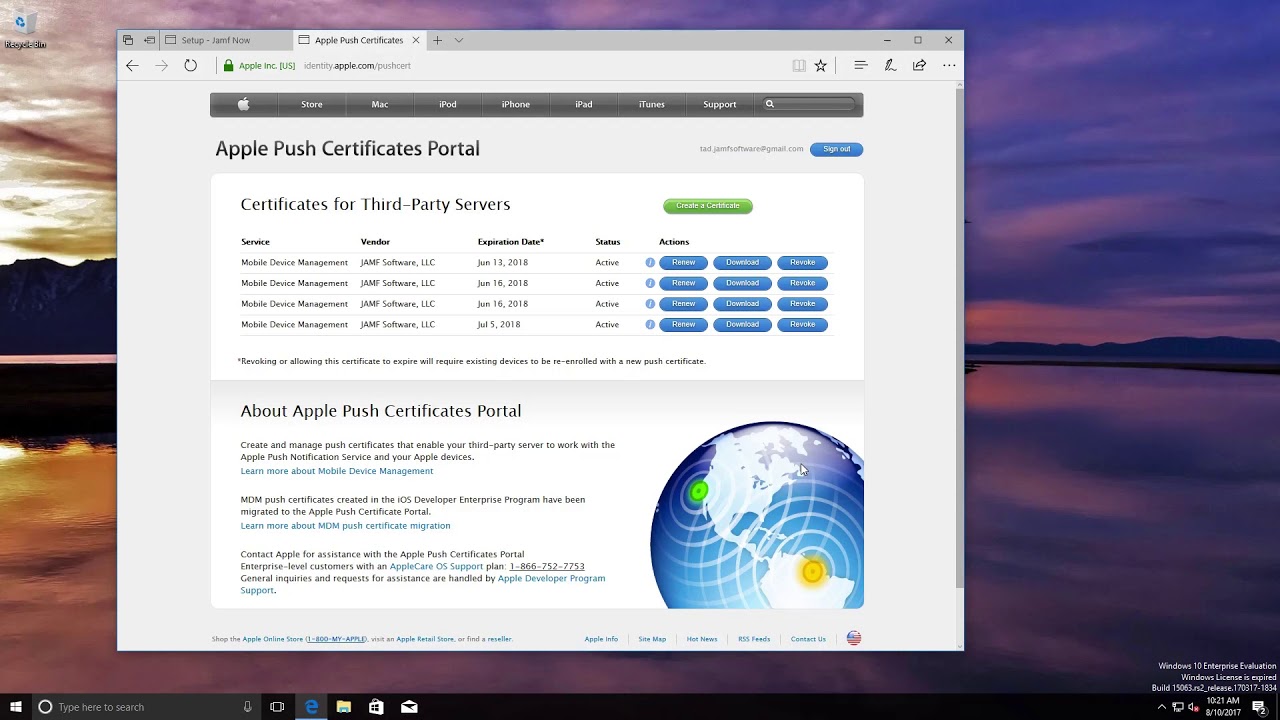The width and height of the screenshot is (1280, 720).
Task: Open Mail app from taskbar
Action: click(x=409, y=707)
